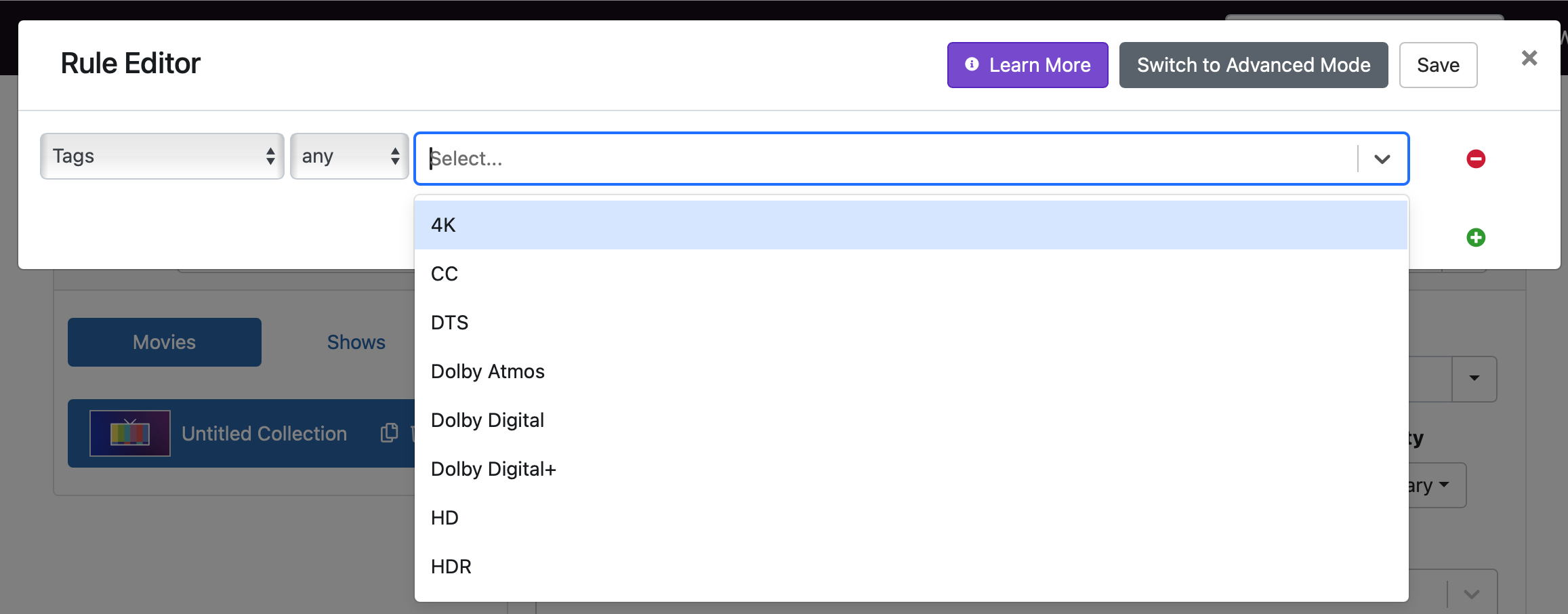Image resolution: width=1568 pixels, height=614 pixels.
Task: Select the CC tag option
Action: tap(445, 274)
